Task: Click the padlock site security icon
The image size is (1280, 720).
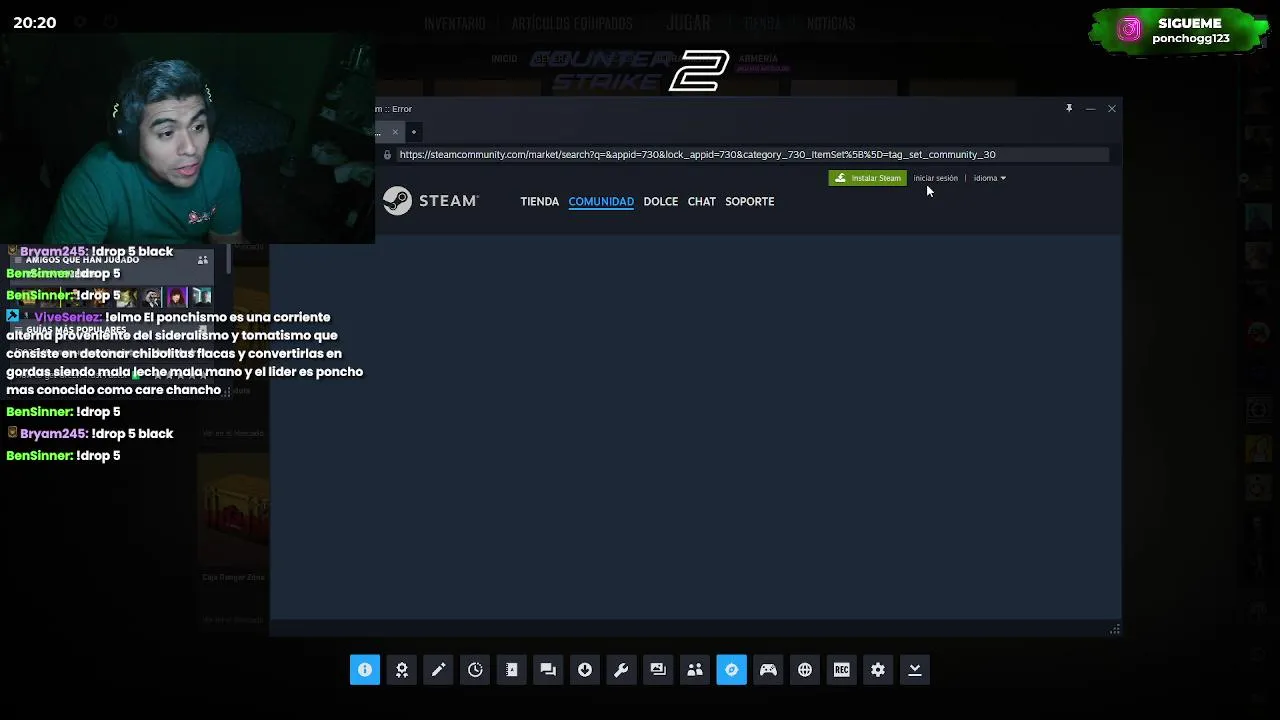Action: (x=387, y=155)
